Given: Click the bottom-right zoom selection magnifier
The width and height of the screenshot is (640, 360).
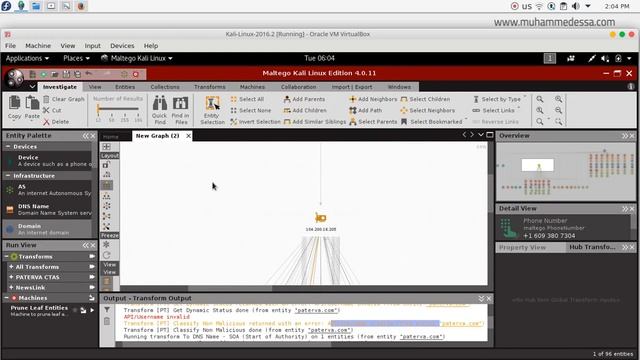Looking at the screenshot, I should tap(558, 122).
